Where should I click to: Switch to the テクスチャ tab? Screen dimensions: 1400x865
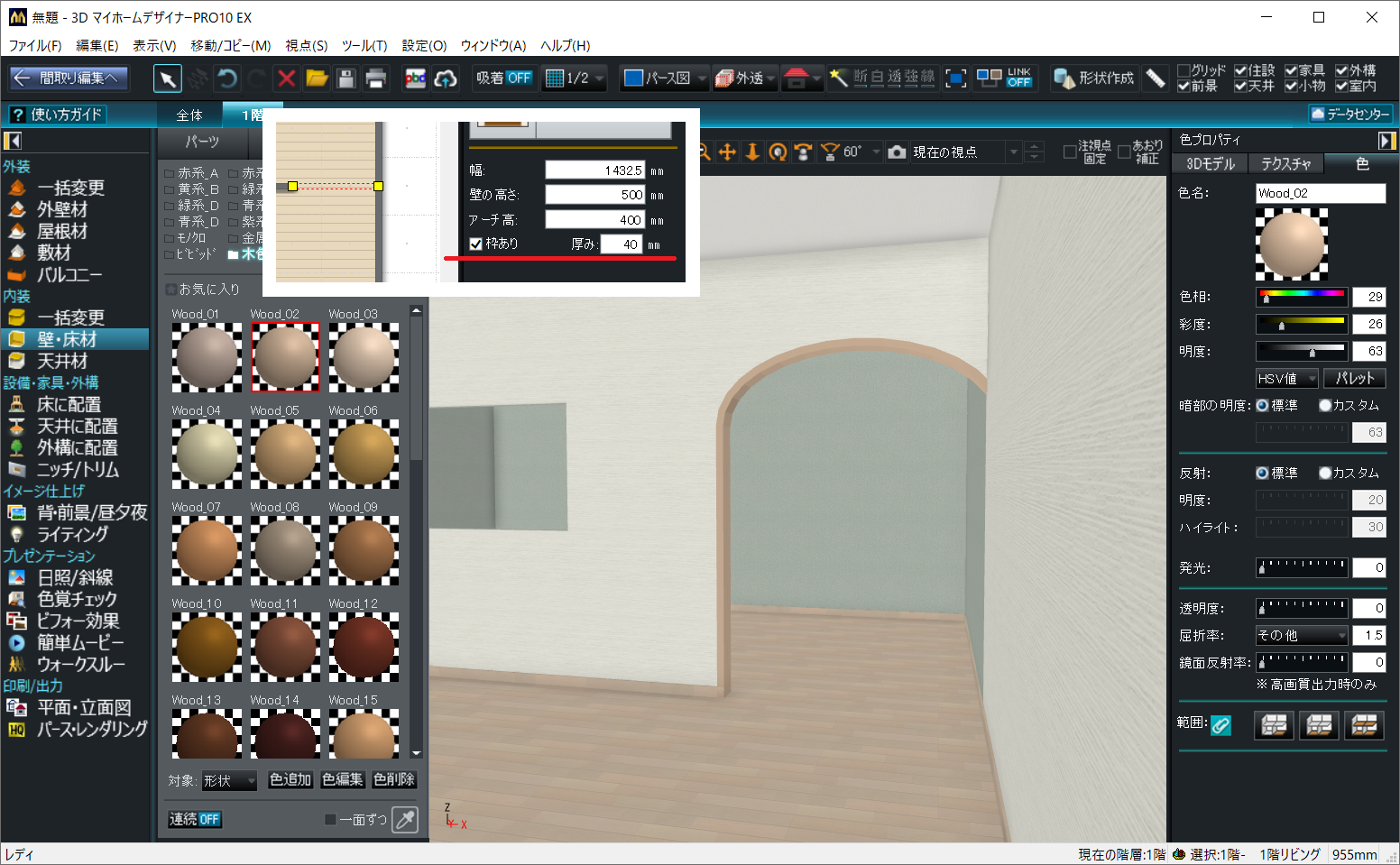1285,163
